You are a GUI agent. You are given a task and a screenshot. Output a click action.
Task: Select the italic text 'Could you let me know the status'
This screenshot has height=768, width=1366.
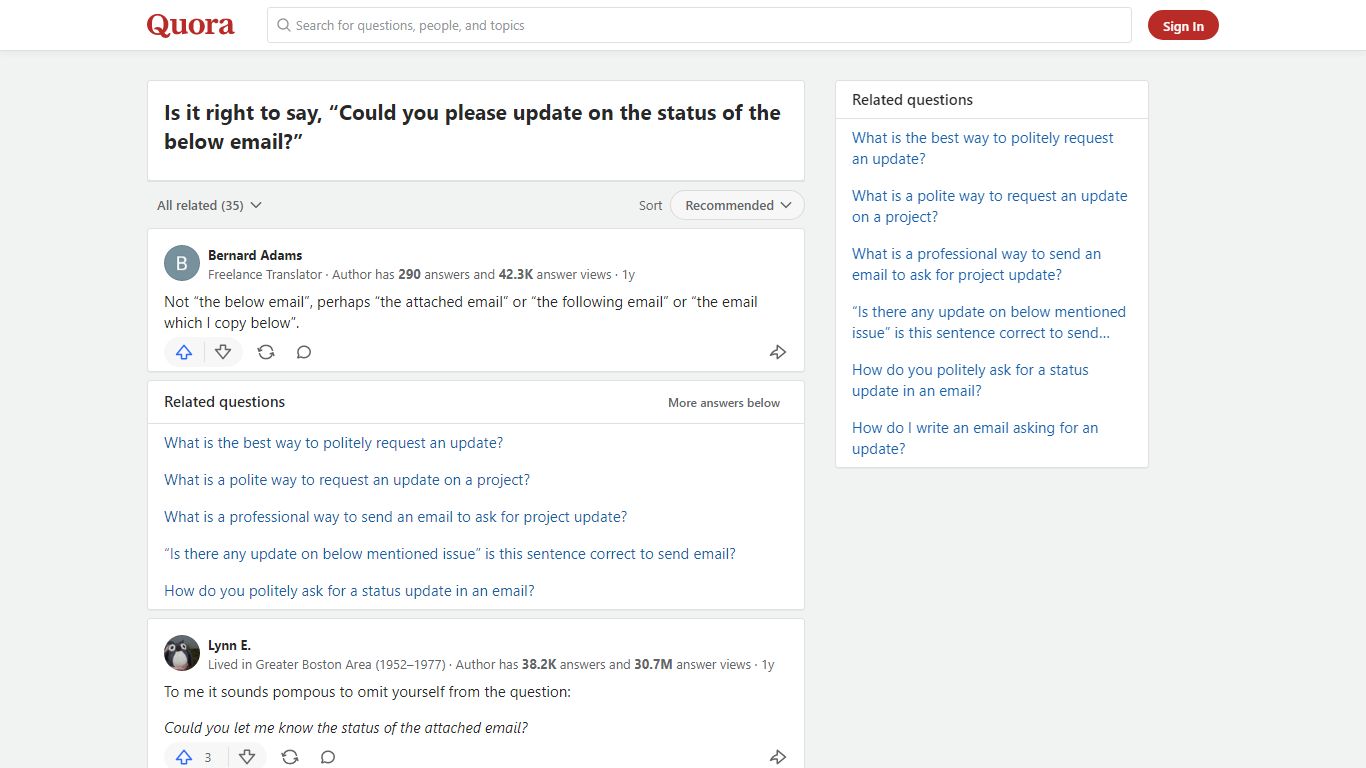point(346,728)
